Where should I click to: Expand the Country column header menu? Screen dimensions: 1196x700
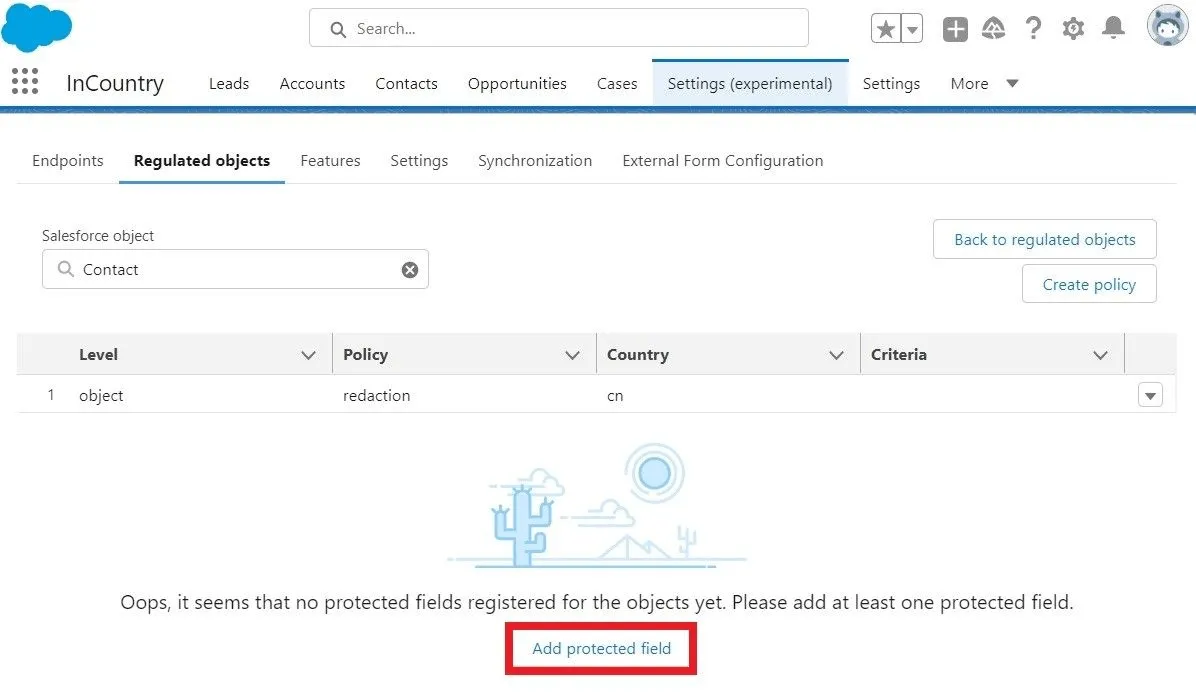[836, 355]
